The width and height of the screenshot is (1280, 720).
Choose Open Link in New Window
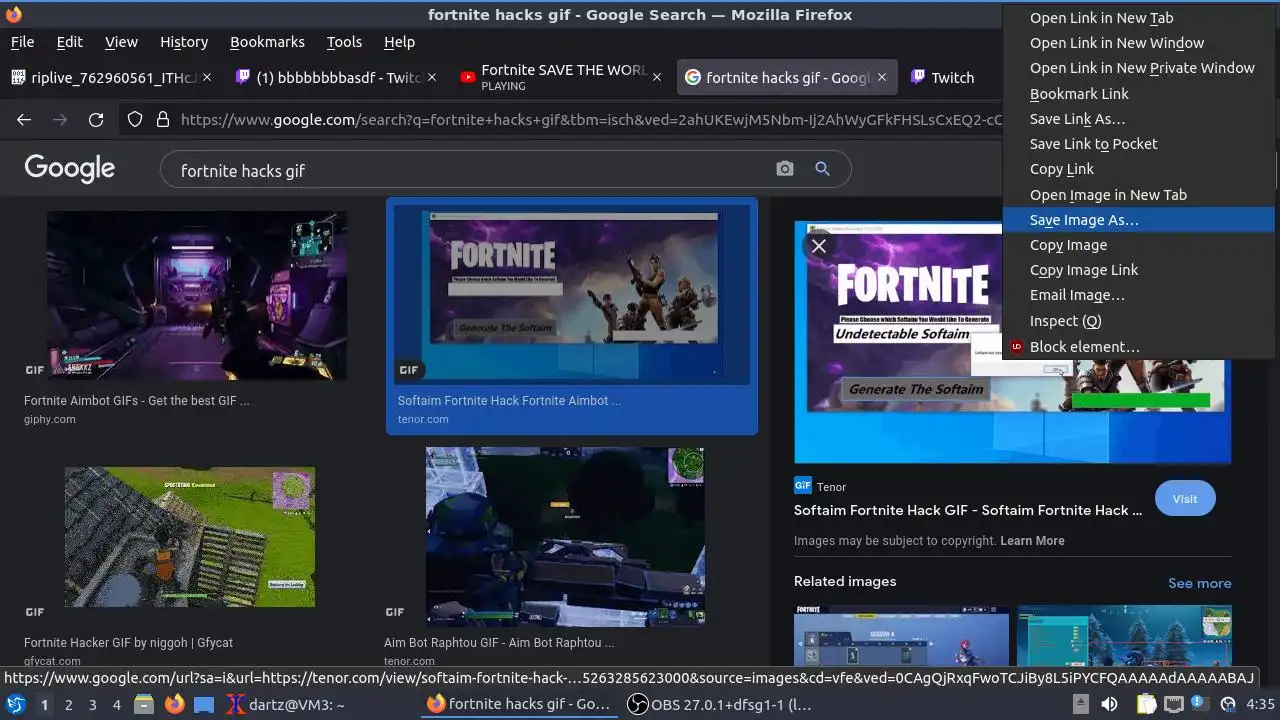click(1139, 43)
